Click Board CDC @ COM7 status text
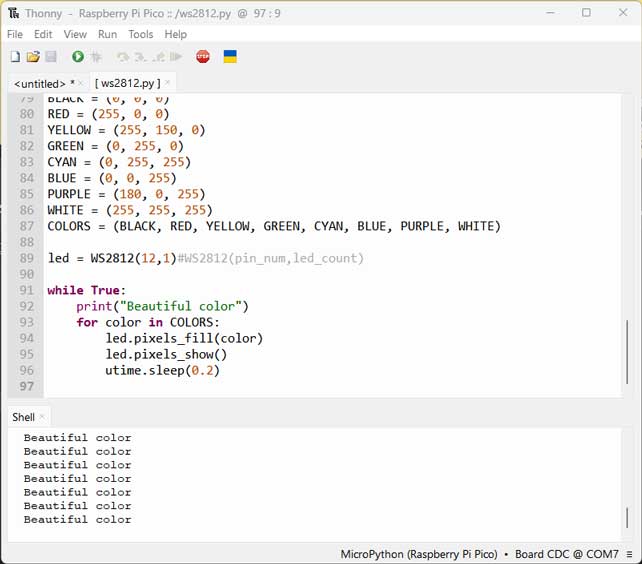The image size is (642, 564). [x=567, y=554]
